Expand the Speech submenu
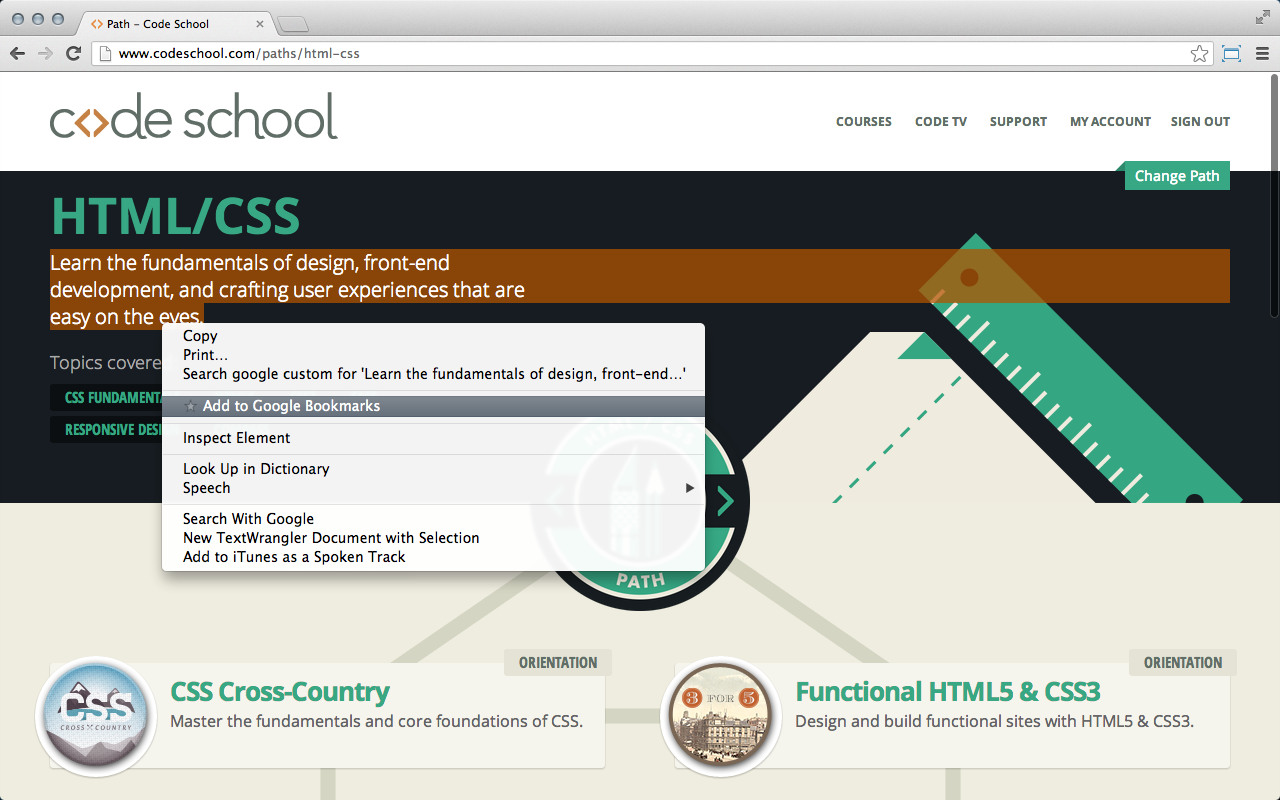 [433, 488]
